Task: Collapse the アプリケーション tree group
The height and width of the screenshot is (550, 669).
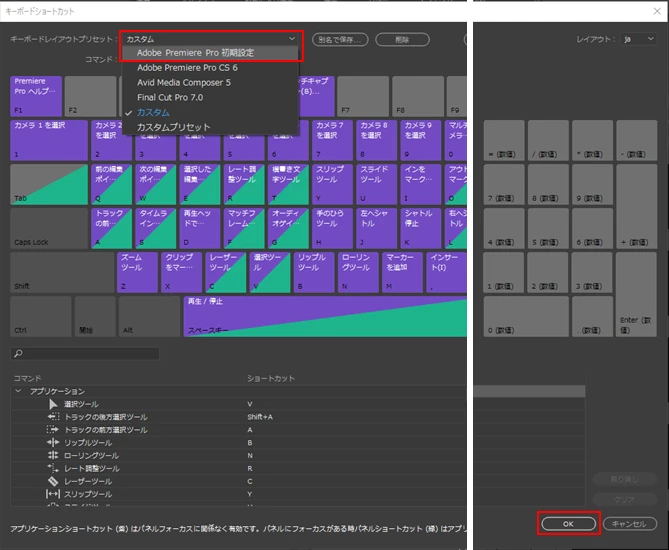Action: click(18, 391)
